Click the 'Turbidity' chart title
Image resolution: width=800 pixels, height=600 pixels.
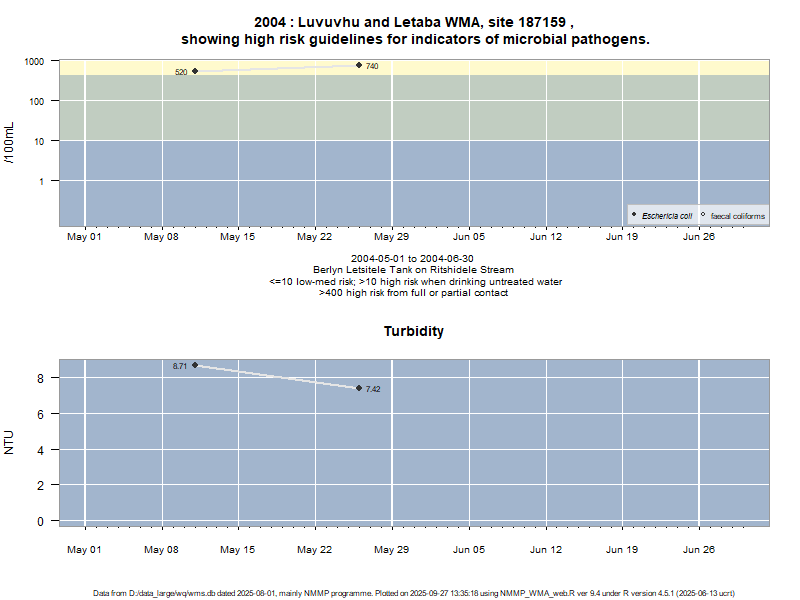(x=414, y=331)
